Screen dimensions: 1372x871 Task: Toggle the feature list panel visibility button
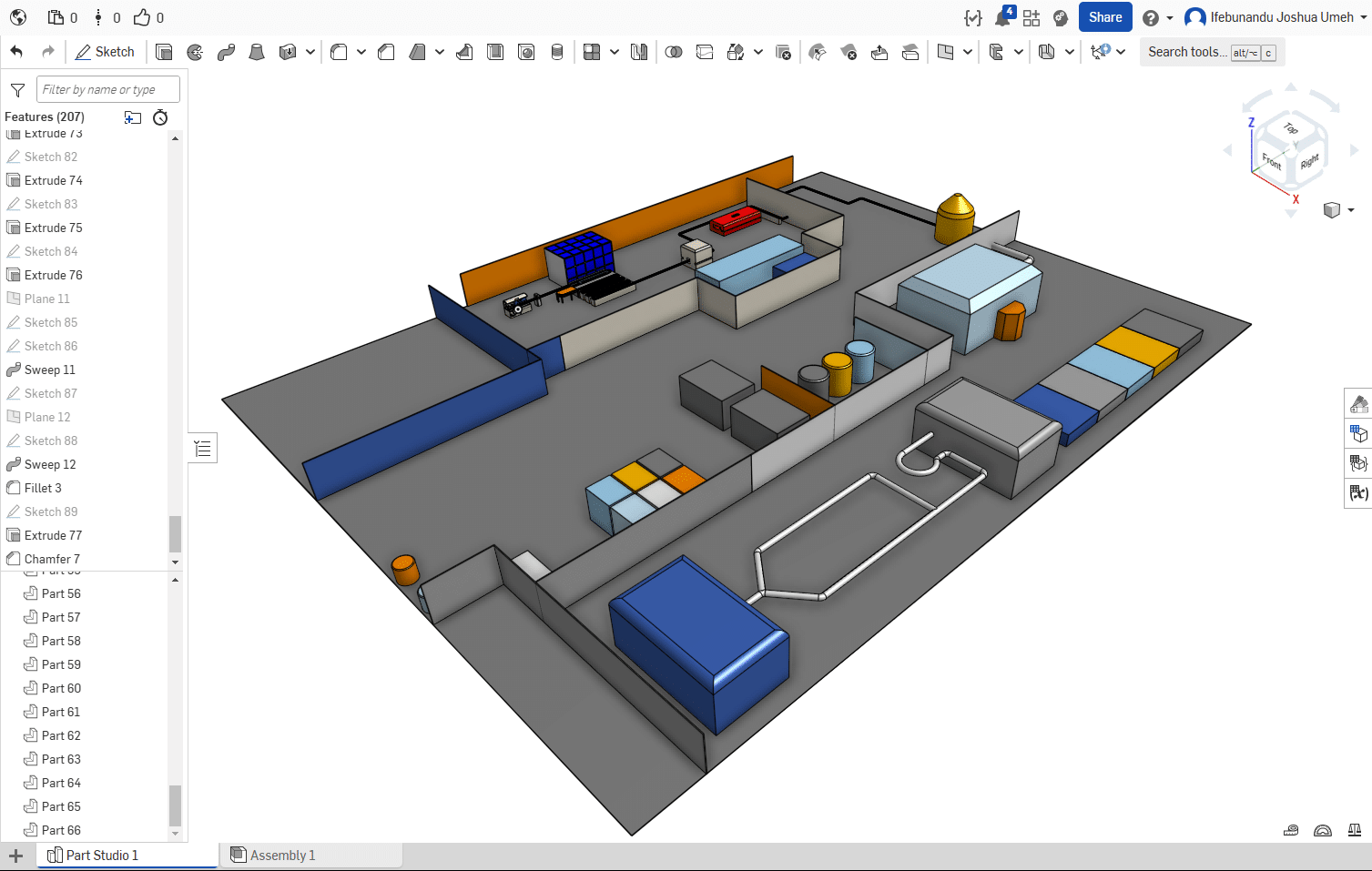click(x=203, y=448)
